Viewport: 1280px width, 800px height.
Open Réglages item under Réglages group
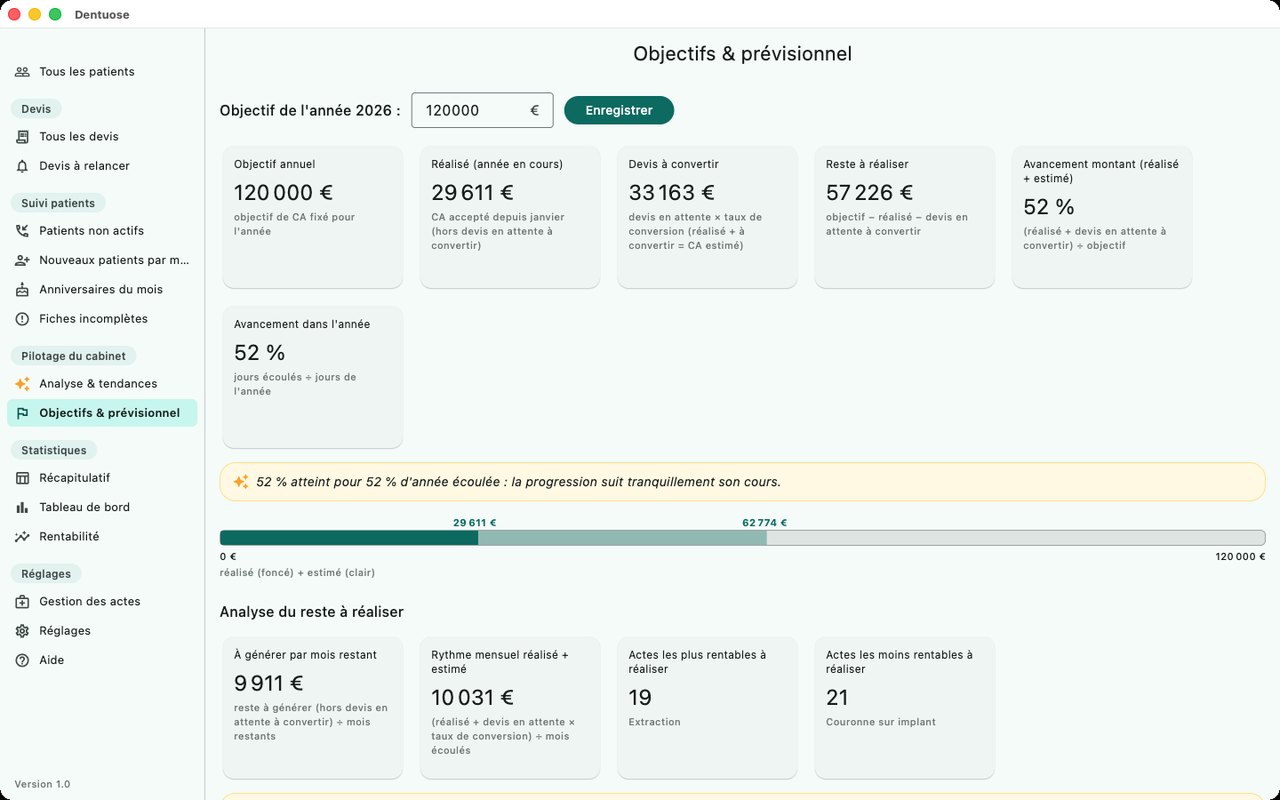[102, 631]
